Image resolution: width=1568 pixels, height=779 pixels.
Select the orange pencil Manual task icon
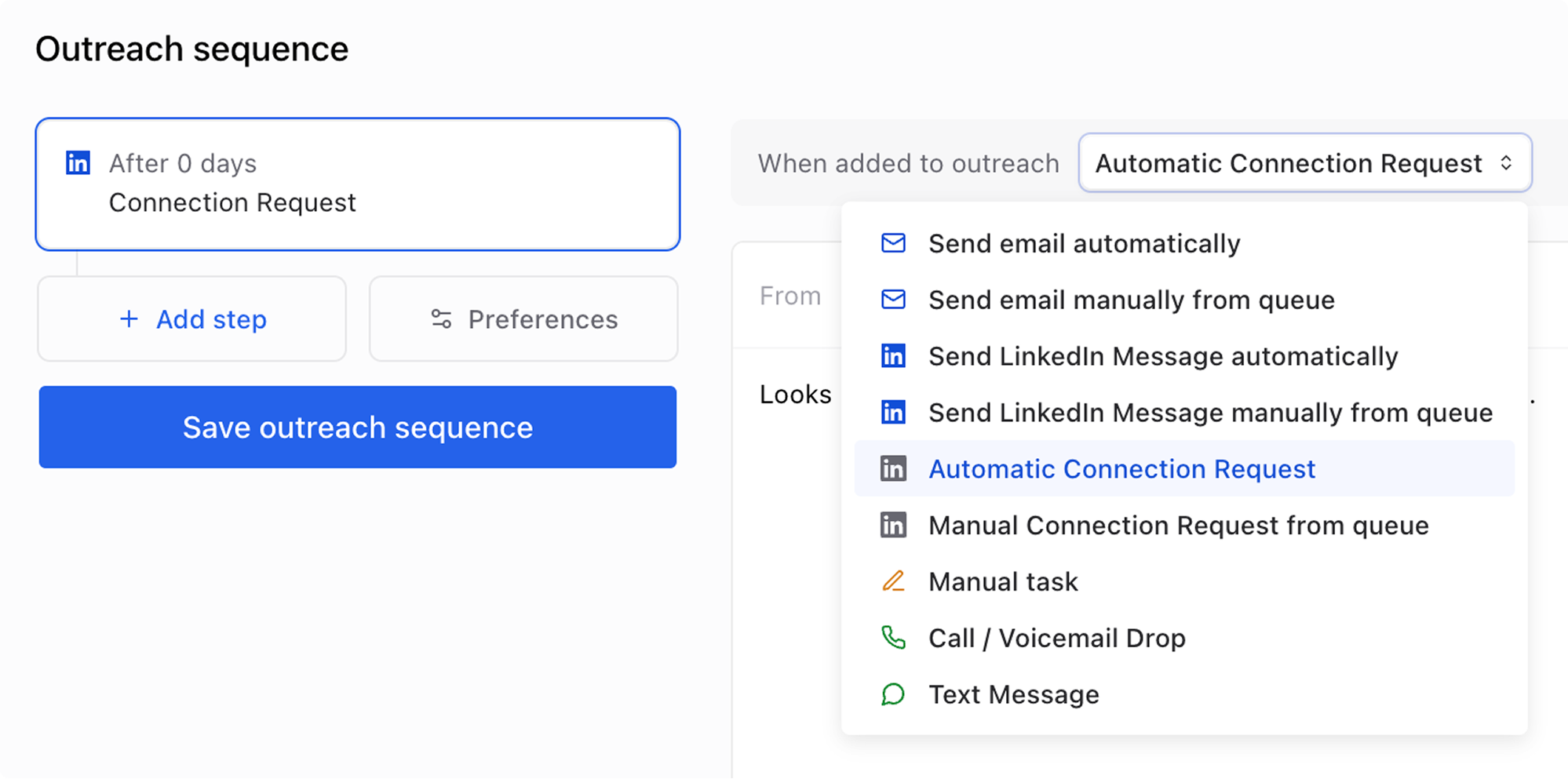pyautogui.click(x=893, y=581)
